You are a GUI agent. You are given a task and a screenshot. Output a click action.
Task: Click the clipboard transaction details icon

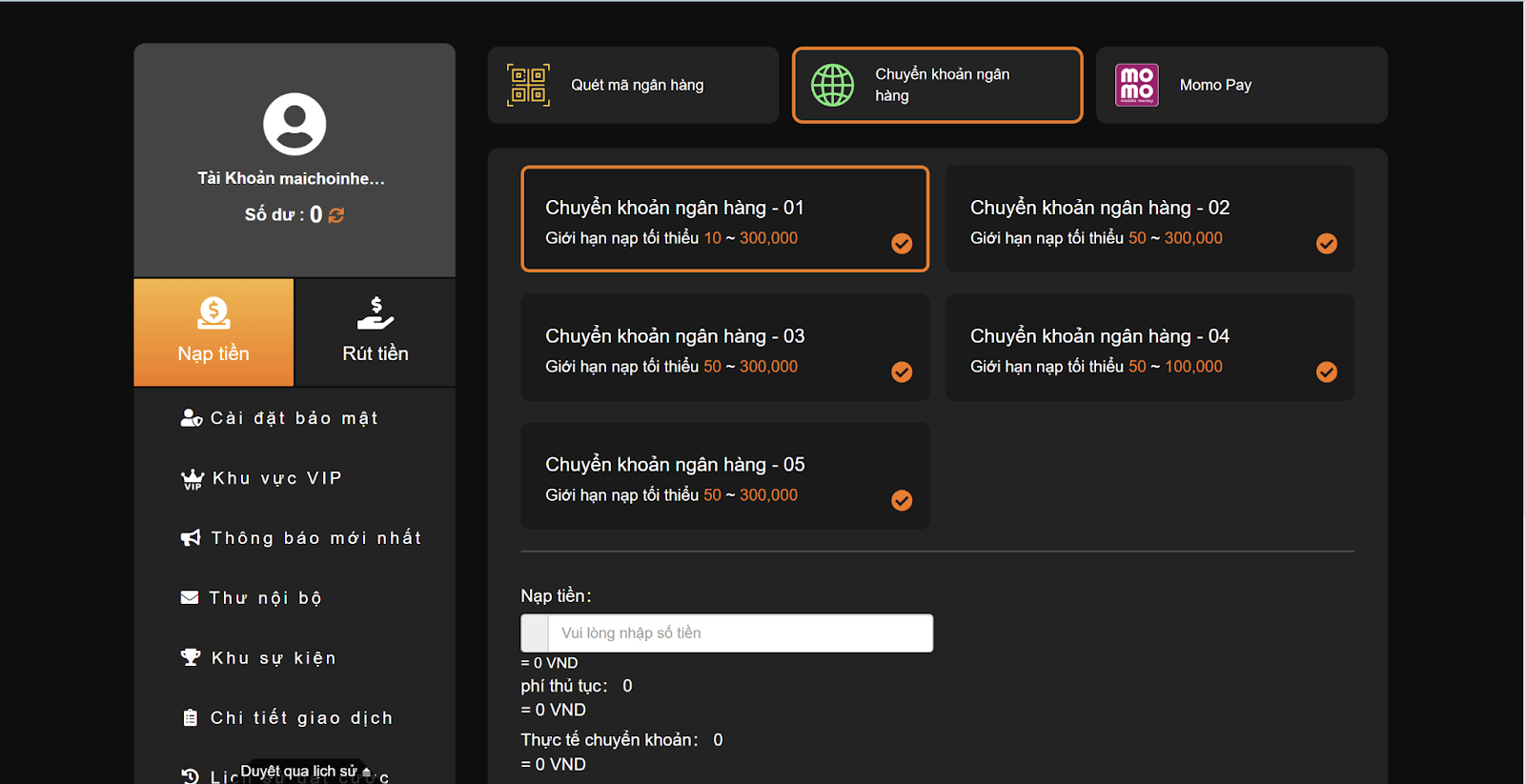click(x=190, y=718)
